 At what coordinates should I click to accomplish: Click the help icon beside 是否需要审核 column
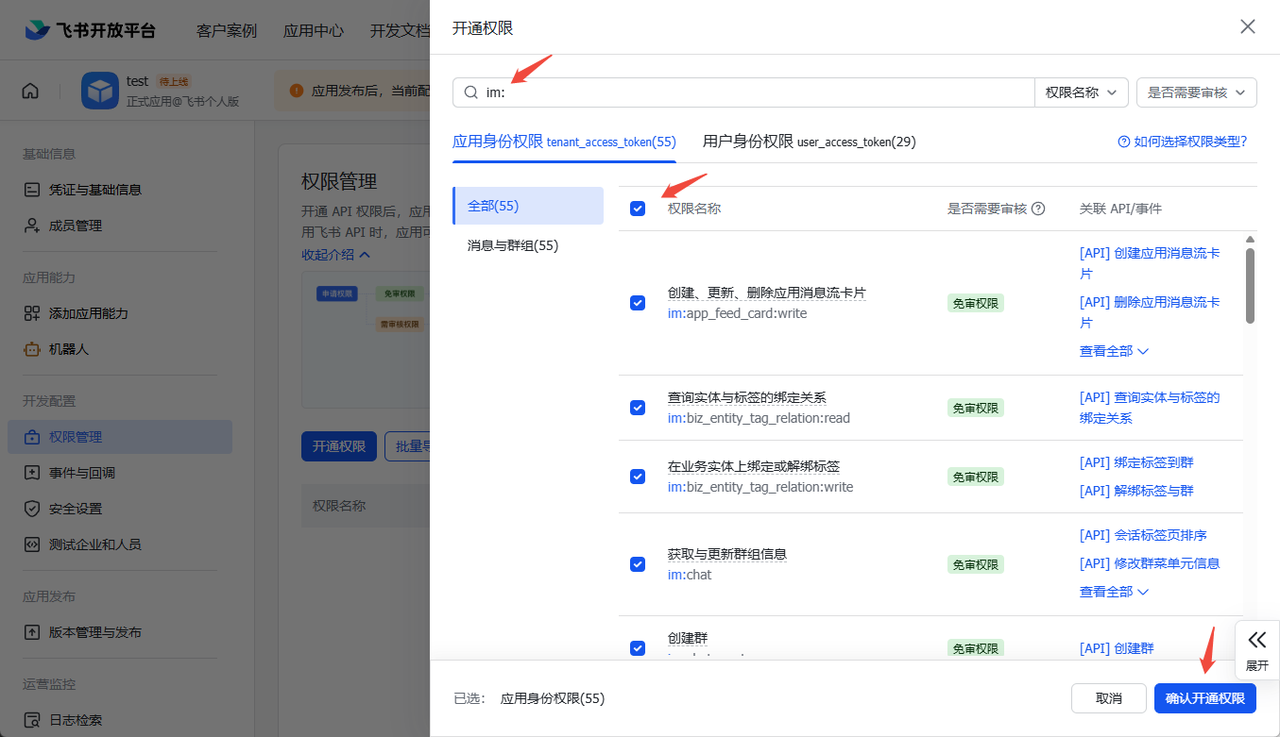1038,209
